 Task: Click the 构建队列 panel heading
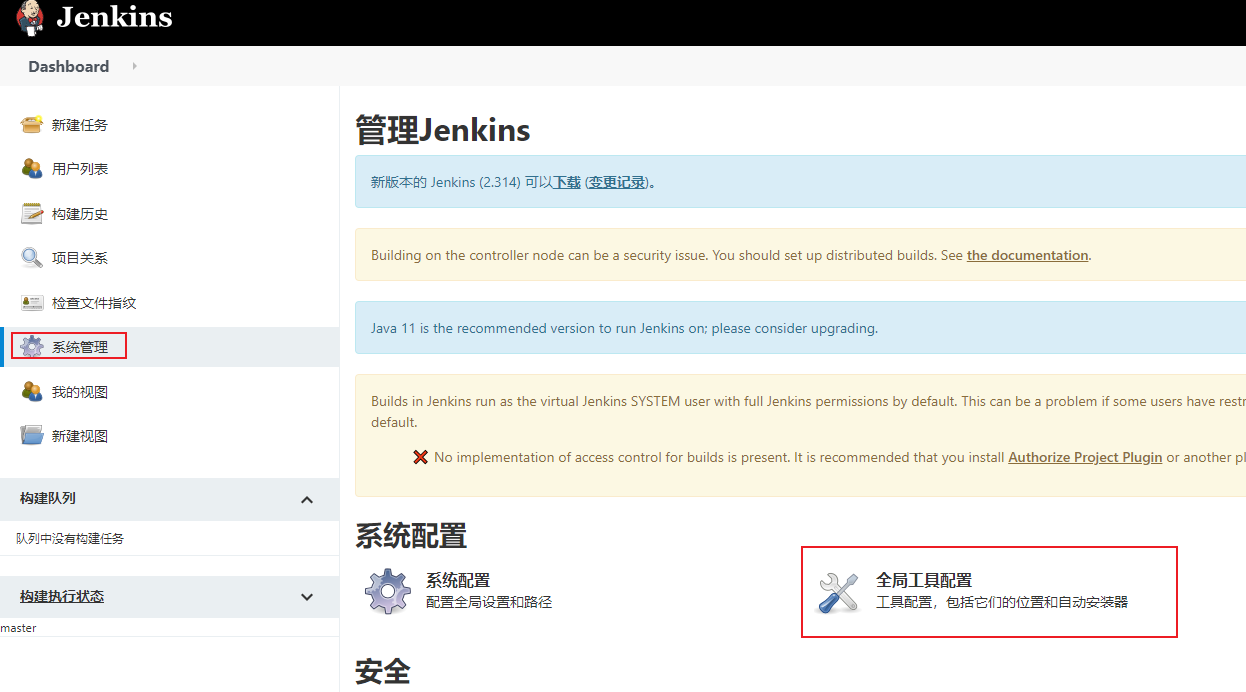tap(48, 498)
